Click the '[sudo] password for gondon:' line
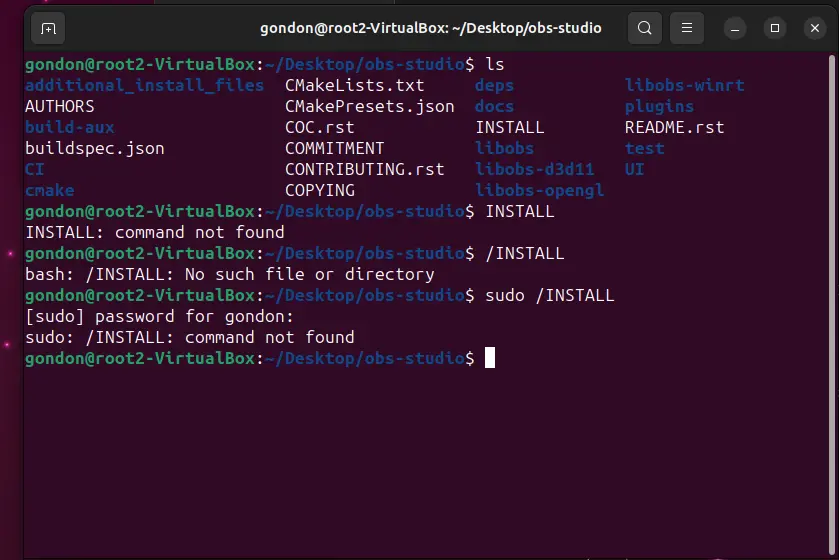This screenshot has width=839, height=560. tap(159, 317)
